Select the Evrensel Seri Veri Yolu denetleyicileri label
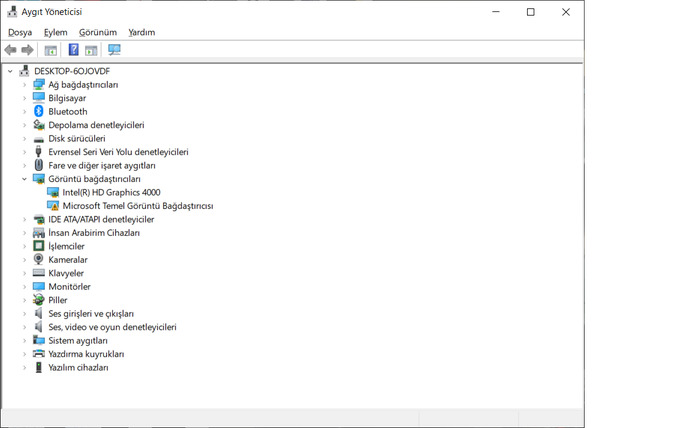Screen dimensions: 690x428 [118, 152]
